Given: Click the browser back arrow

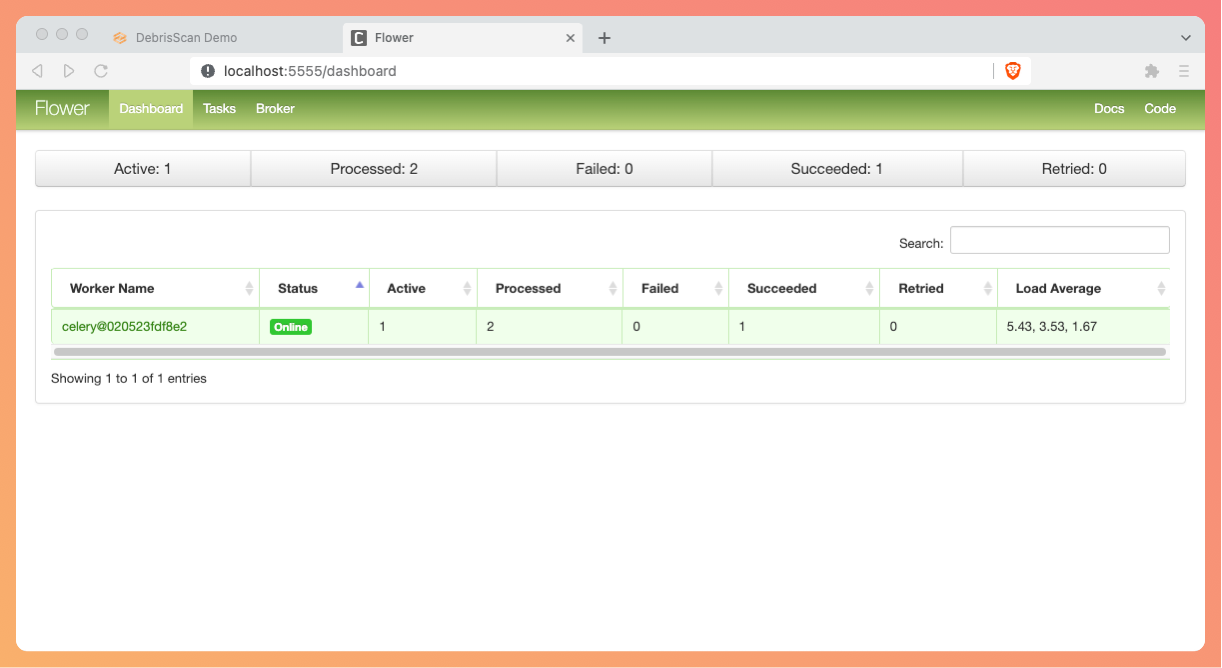Looking at the screenshot, I should [37, 71].
